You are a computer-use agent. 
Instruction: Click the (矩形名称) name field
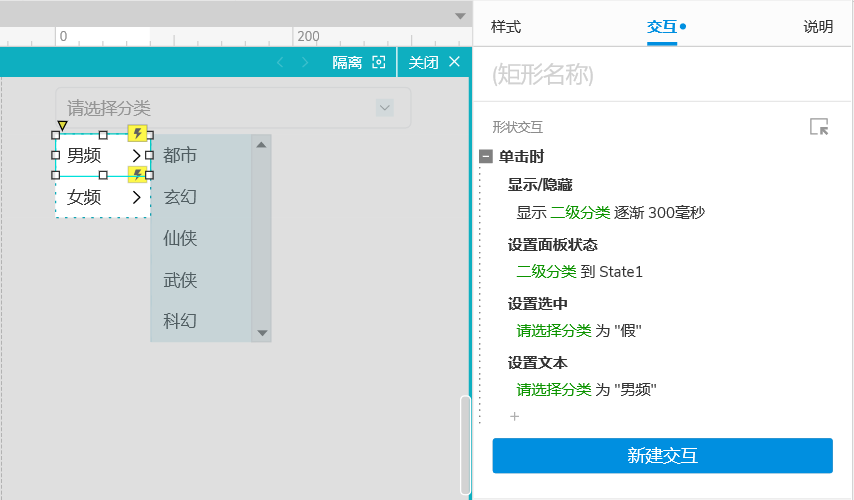[662, 75]
